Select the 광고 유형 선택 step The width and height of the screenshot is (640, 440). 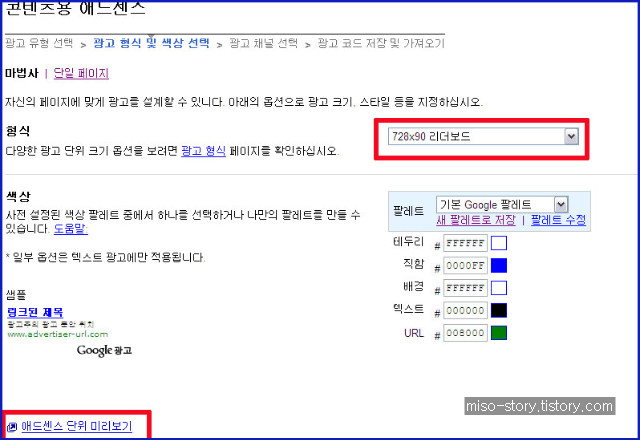[x=39, y=43]
